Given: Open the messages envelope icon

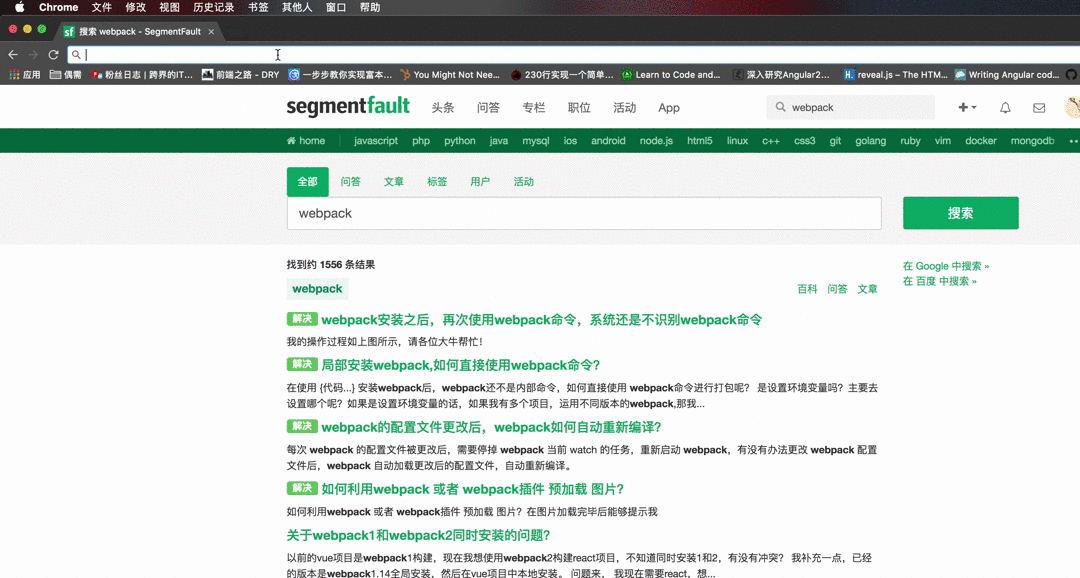Looking at the screenshot, I should pyautogui.click(x=1039, y=107).
